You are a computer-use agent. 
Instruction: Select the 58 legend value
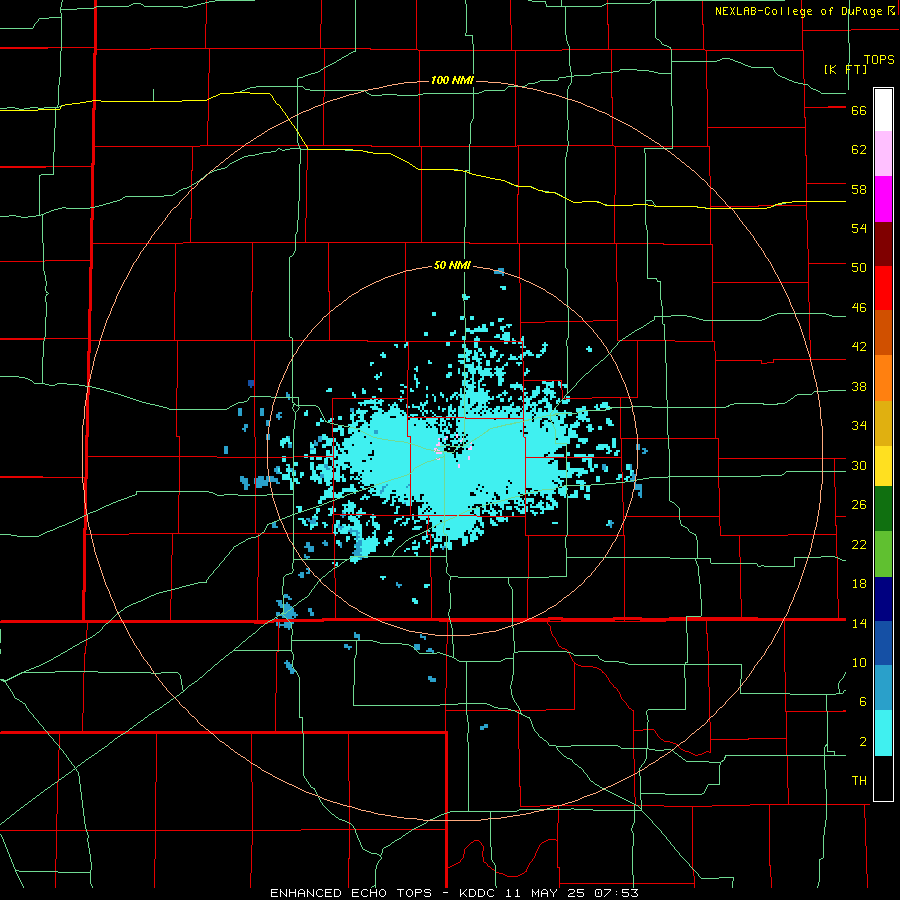pos(859,189)
